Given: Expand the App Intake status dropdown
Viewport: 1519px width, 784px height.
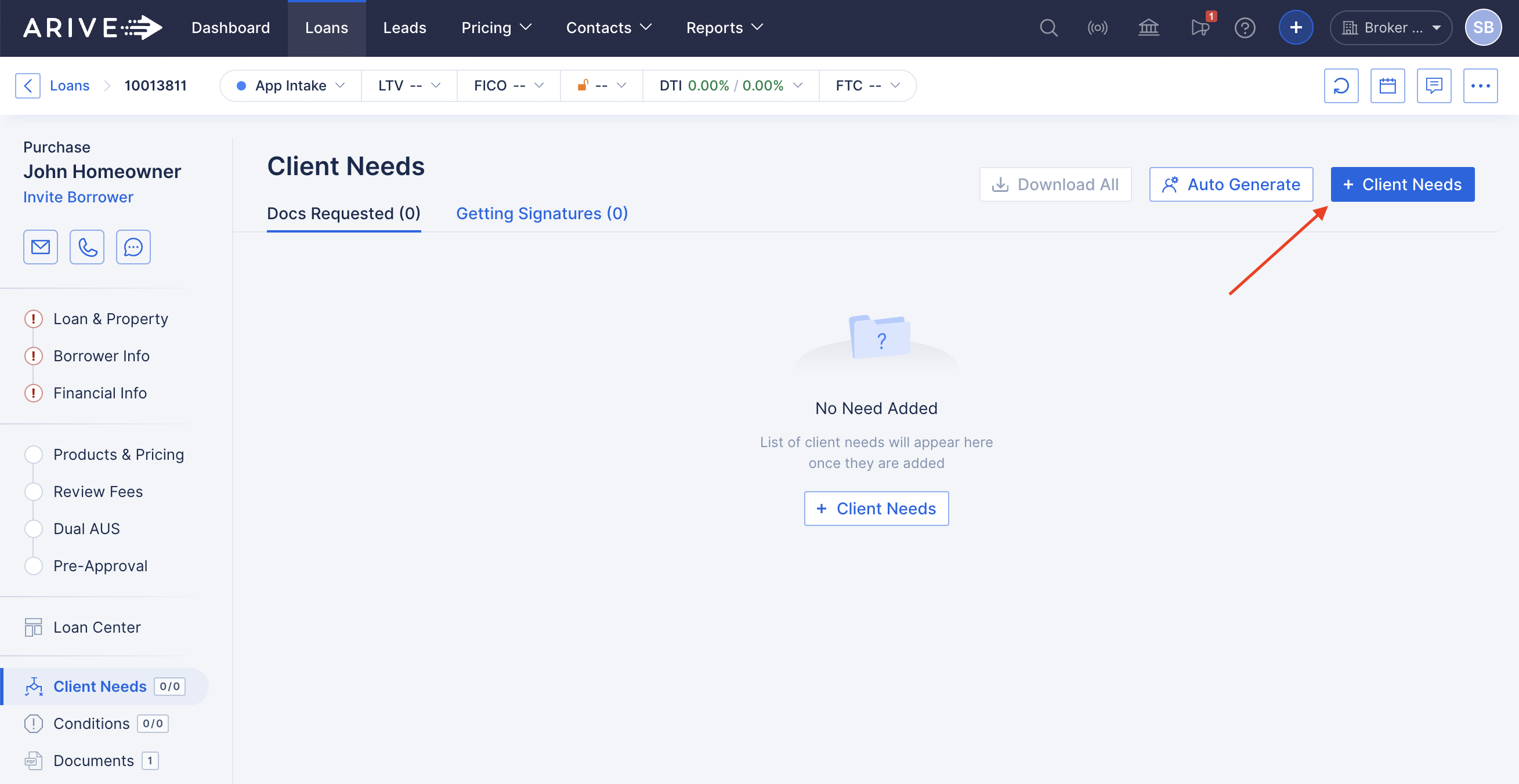Looking at the screenshot, I should (x=291, y=86).
